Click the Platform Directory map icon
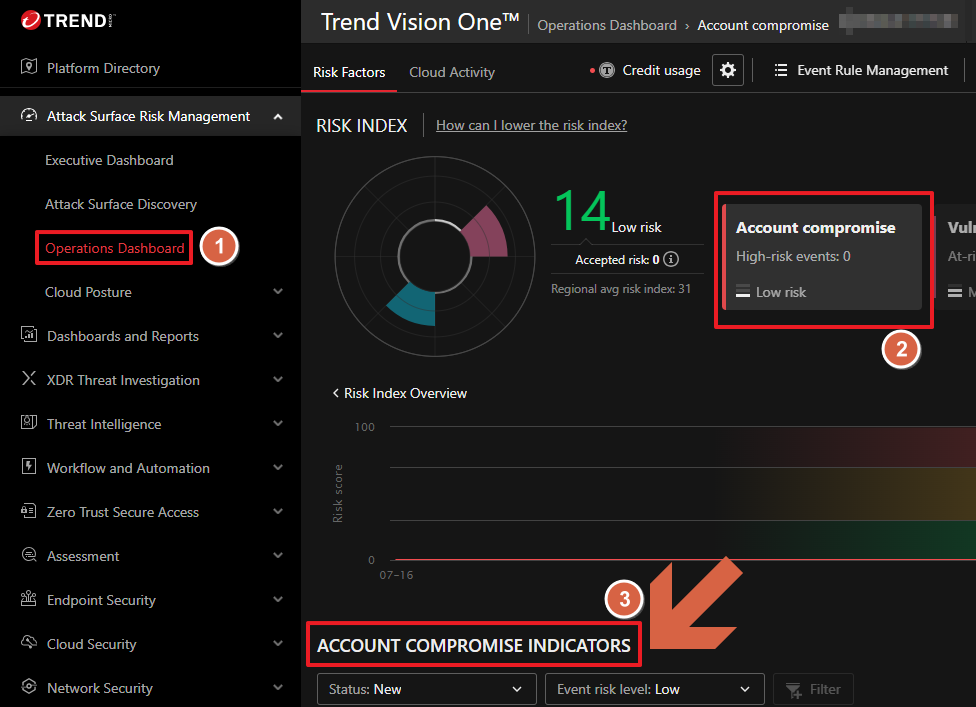 pos(28,68)
